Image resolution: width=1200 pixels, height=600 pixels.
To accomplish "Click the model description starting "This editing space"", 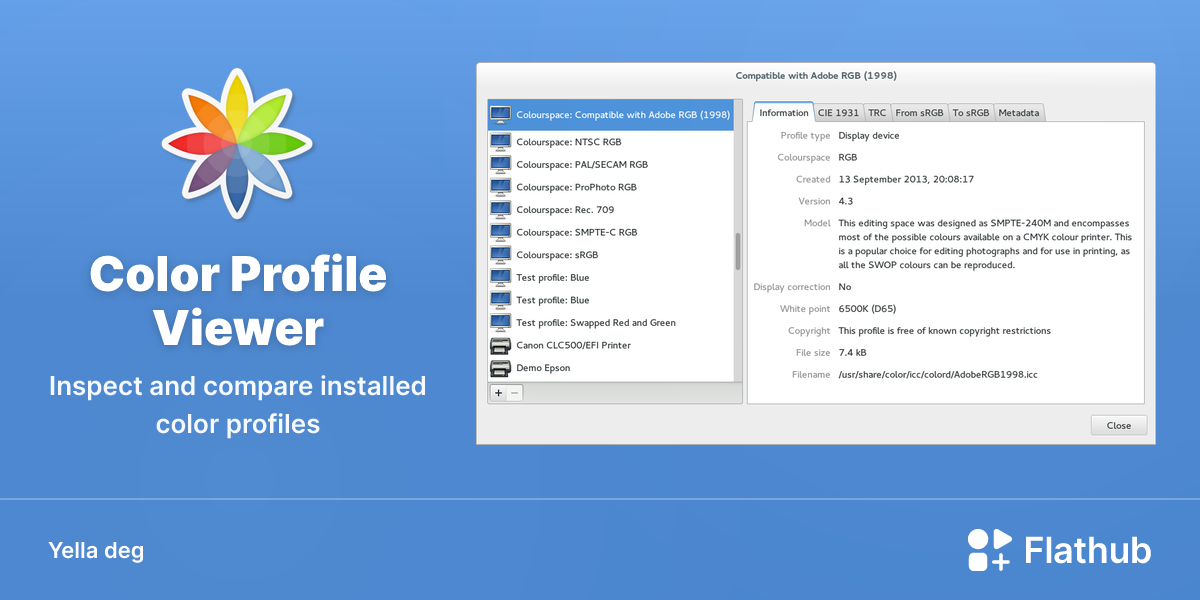I will (986, 244).
